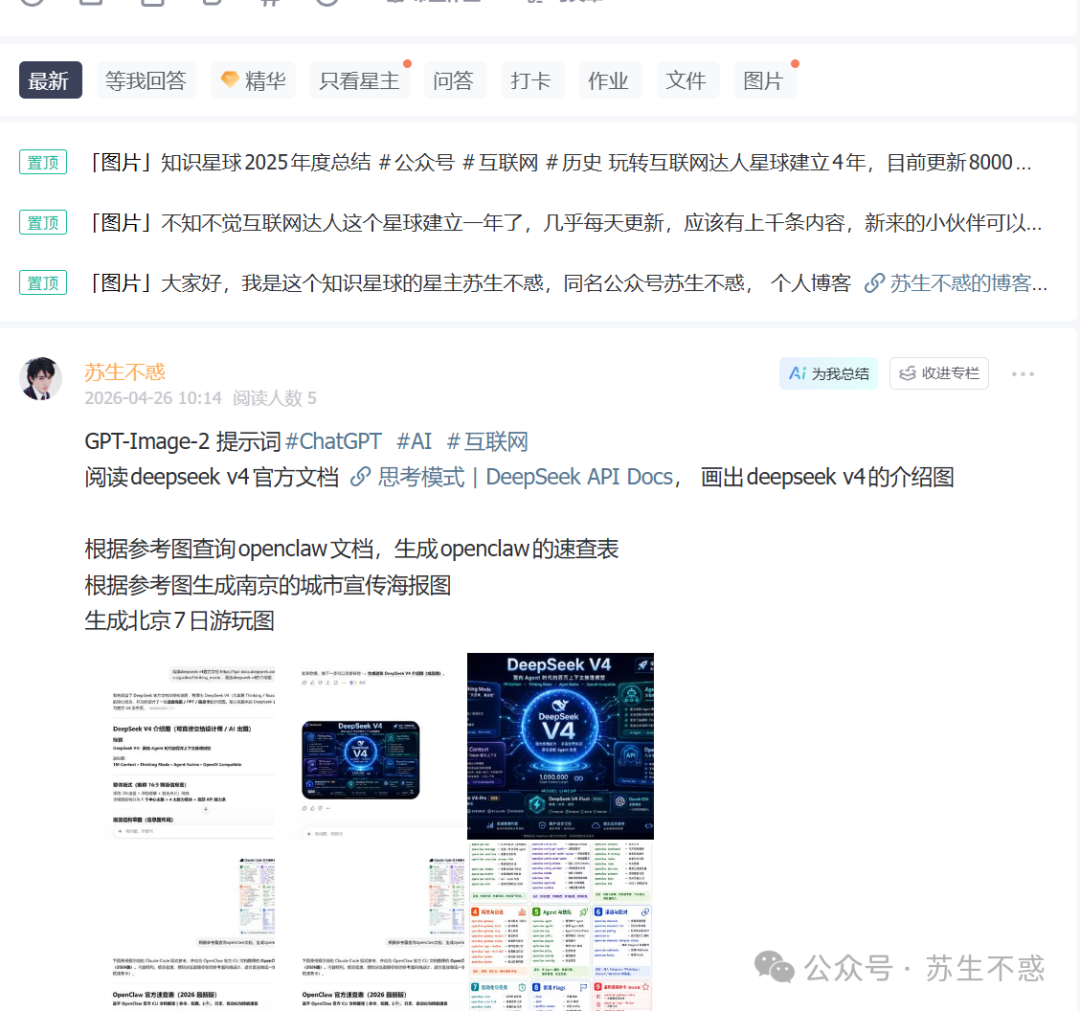This screenshot has height=1011, width=1080.
Task: Show the 图片 filter tab
Action: click(x=764, y=81)
